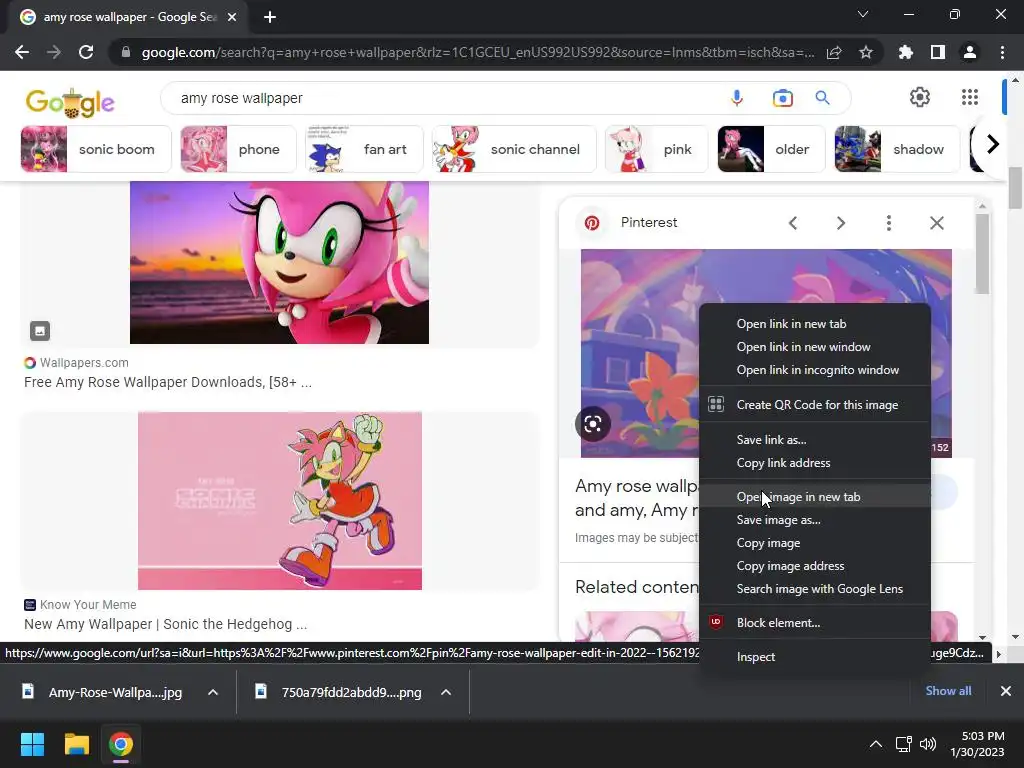Select Copy image from context menu

814,543
